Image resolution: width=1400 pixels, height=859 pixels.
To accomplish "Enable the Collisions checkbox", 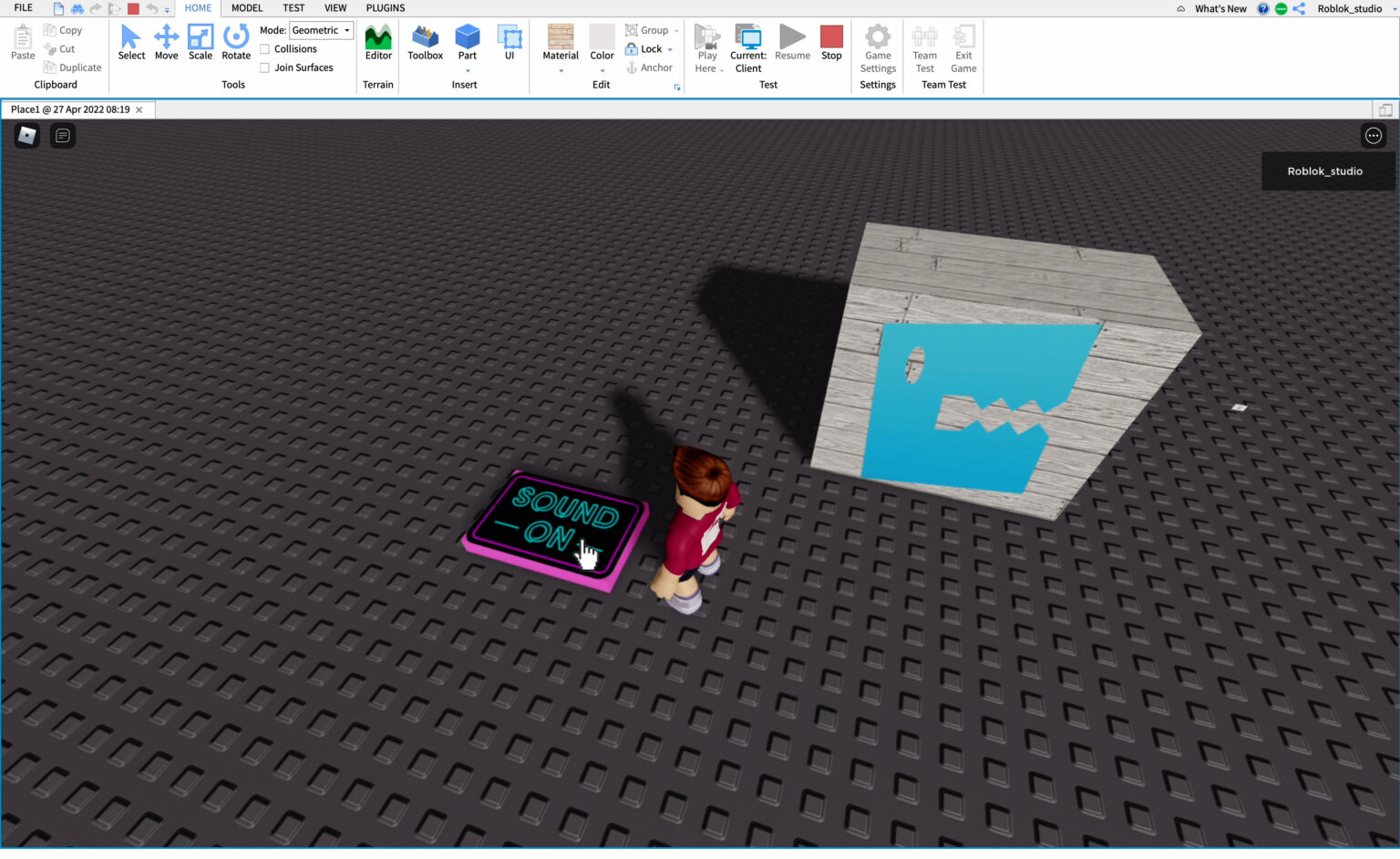I will click(264, 48).
